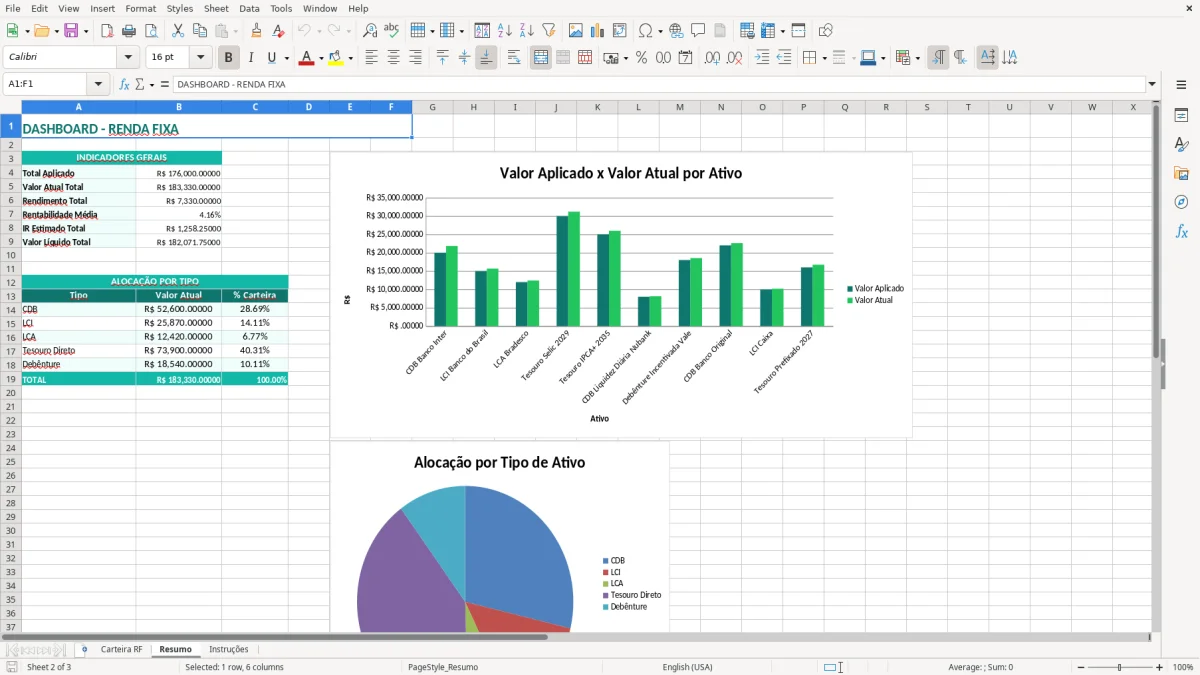Click the AutoFilter funnel icon
This screenshot has width=1200, height=675.
(549, 31)
